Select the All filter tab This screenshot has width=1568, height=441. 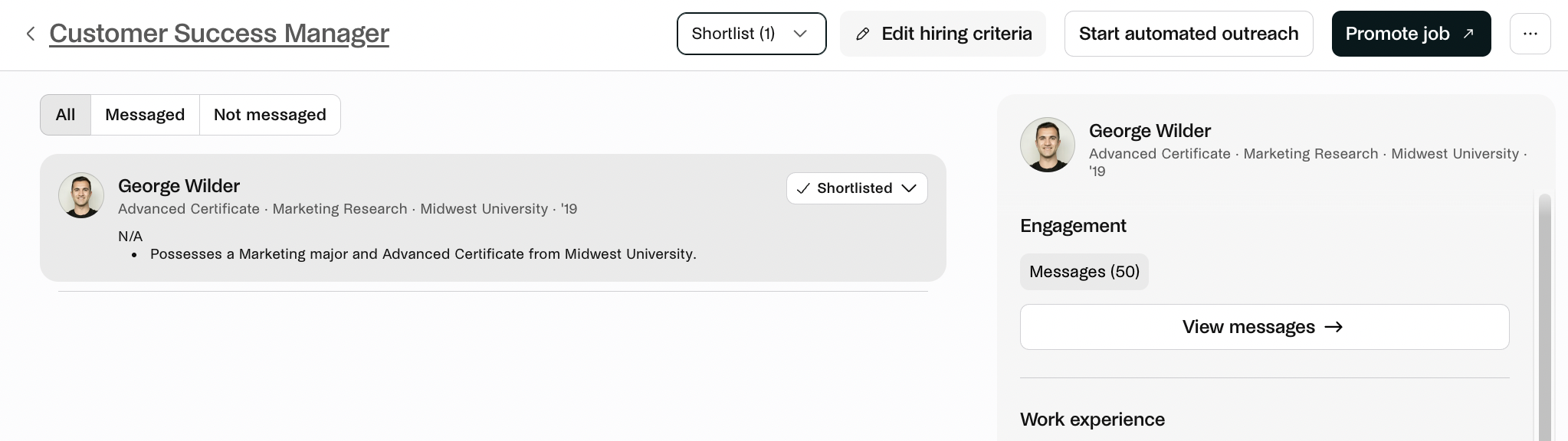pos(66,115)
